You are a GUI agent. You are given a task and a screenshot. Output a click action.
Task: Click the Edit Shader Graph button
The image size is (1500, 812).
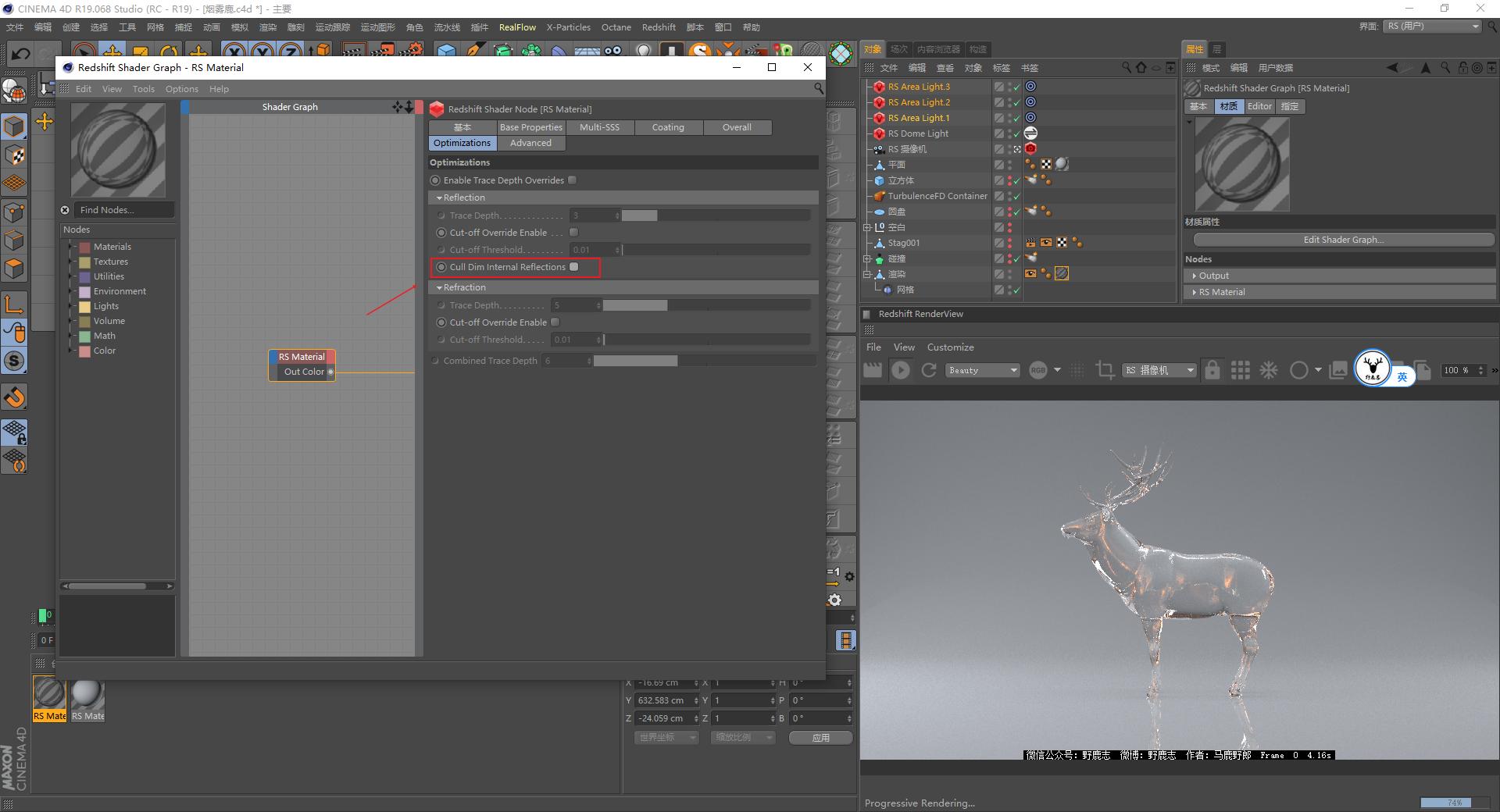pyautogui.click(x=1342, y=240)
